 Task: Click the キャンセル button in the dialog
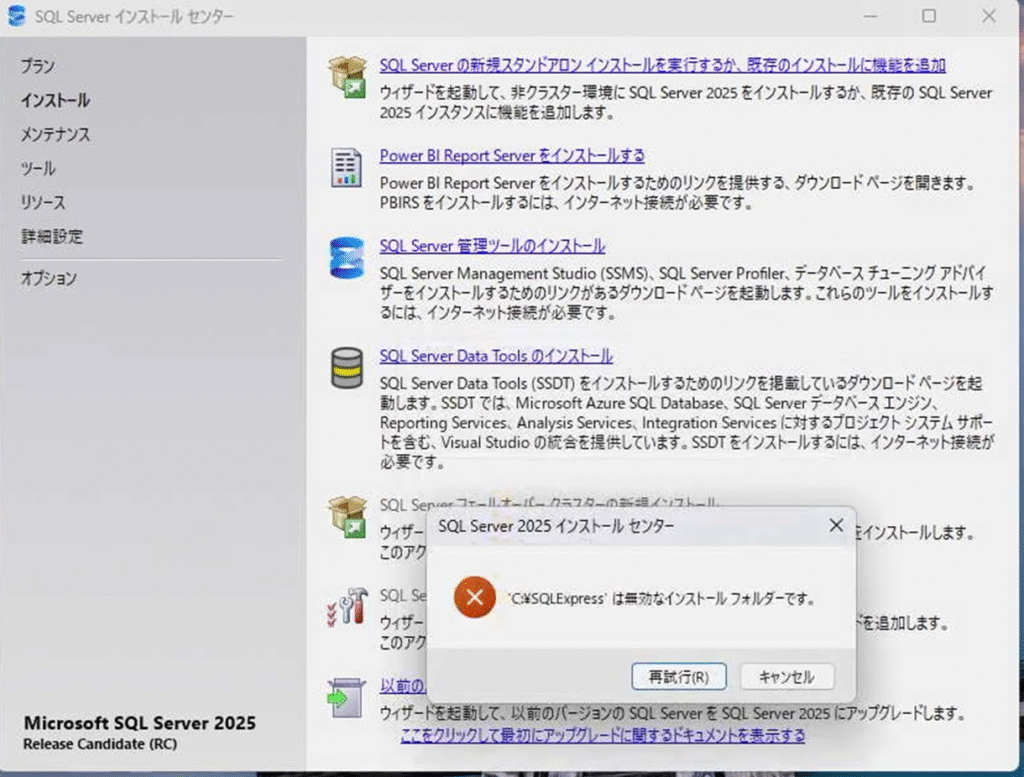(787, 676)
